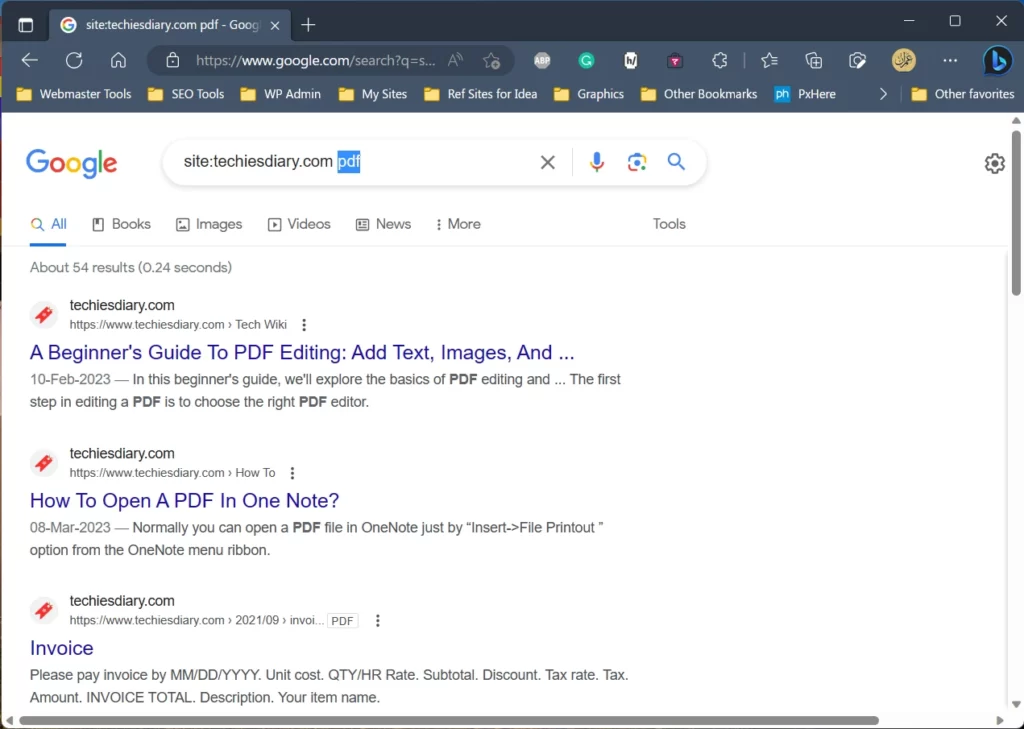The width and height of the screenshot is (1024, 729).
Task: Switch to Videos results tab
Action: [x=299, y=224]
